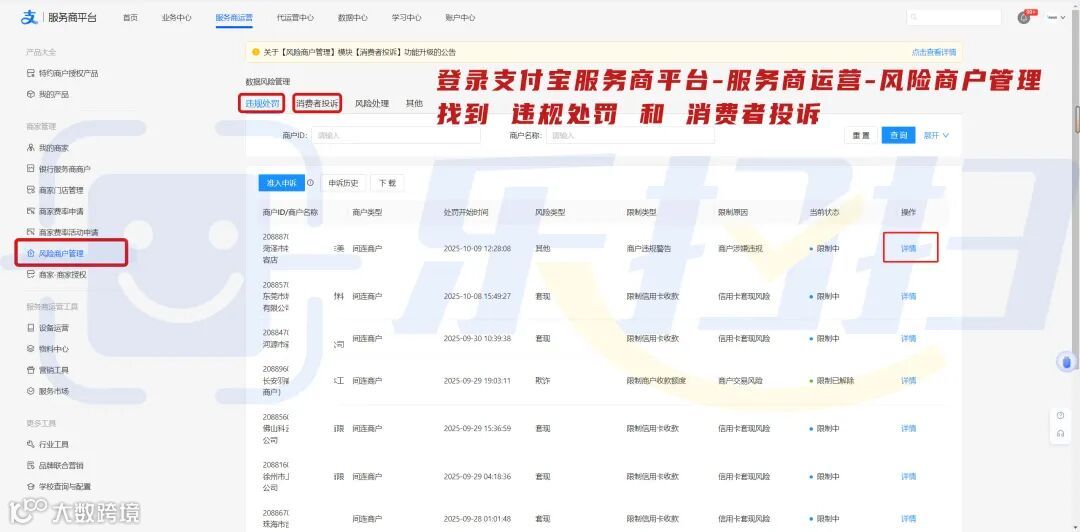Click the icon beside 营销工具
1080x532 pixels.
pyautogui.click(x=30, y=370)
